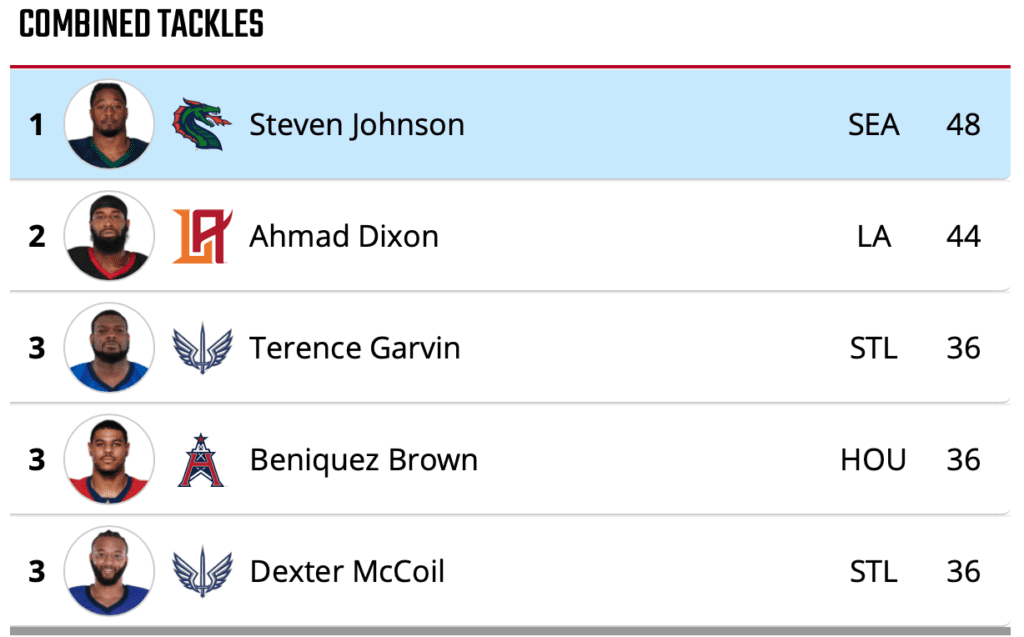Image resolution: width=1024 pixels, height=637 pixels.
Task: Open Ahmad Dixon's player headshot
Action: coord(109,237)
